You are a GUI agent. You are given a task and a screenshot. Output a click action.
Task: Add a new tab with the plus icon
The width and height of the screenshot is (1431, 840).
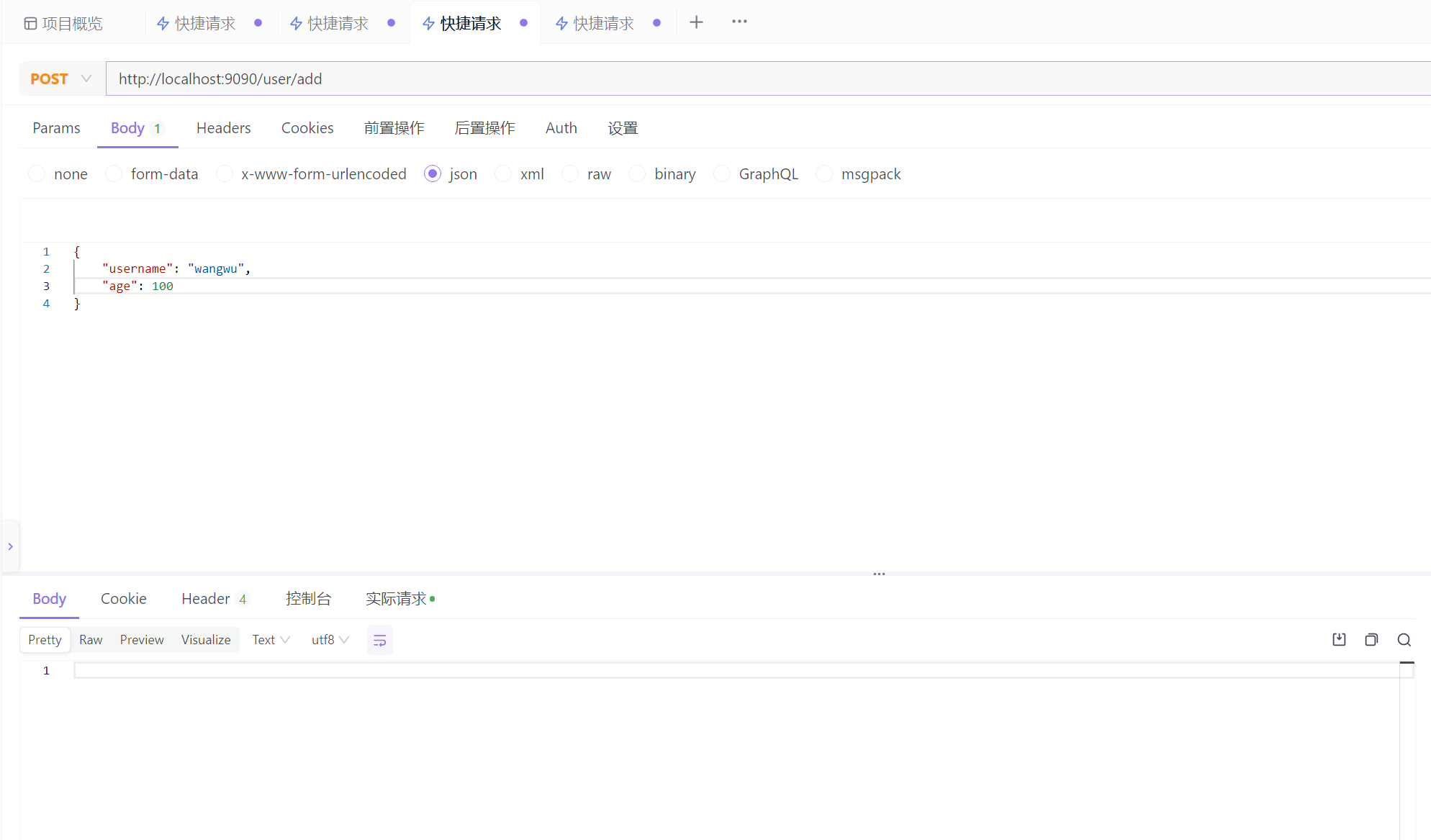coord(696,22)
